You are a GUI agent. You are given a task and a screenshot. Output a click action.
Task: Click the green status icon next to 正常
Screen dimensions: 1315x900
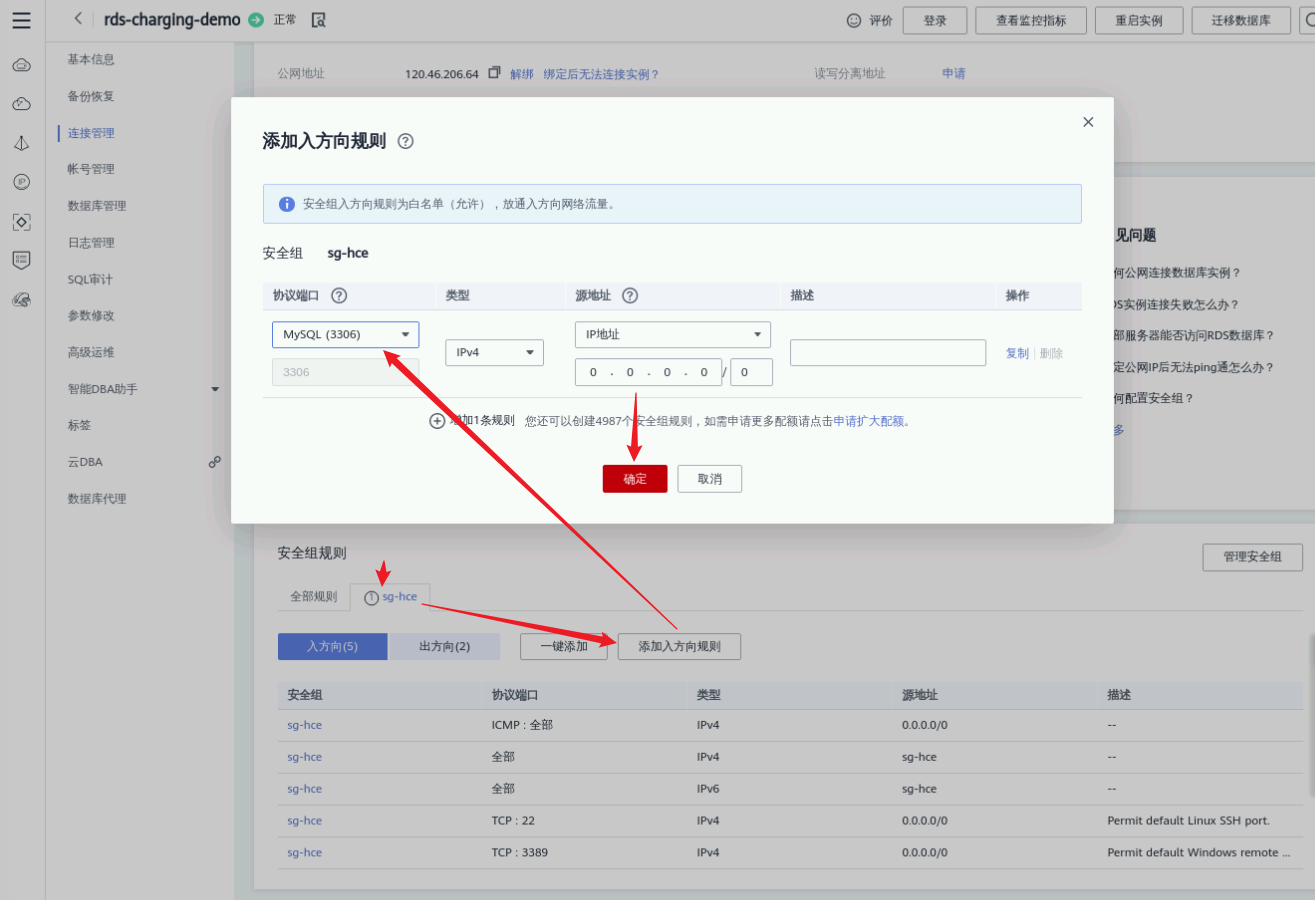coord(256,20)
